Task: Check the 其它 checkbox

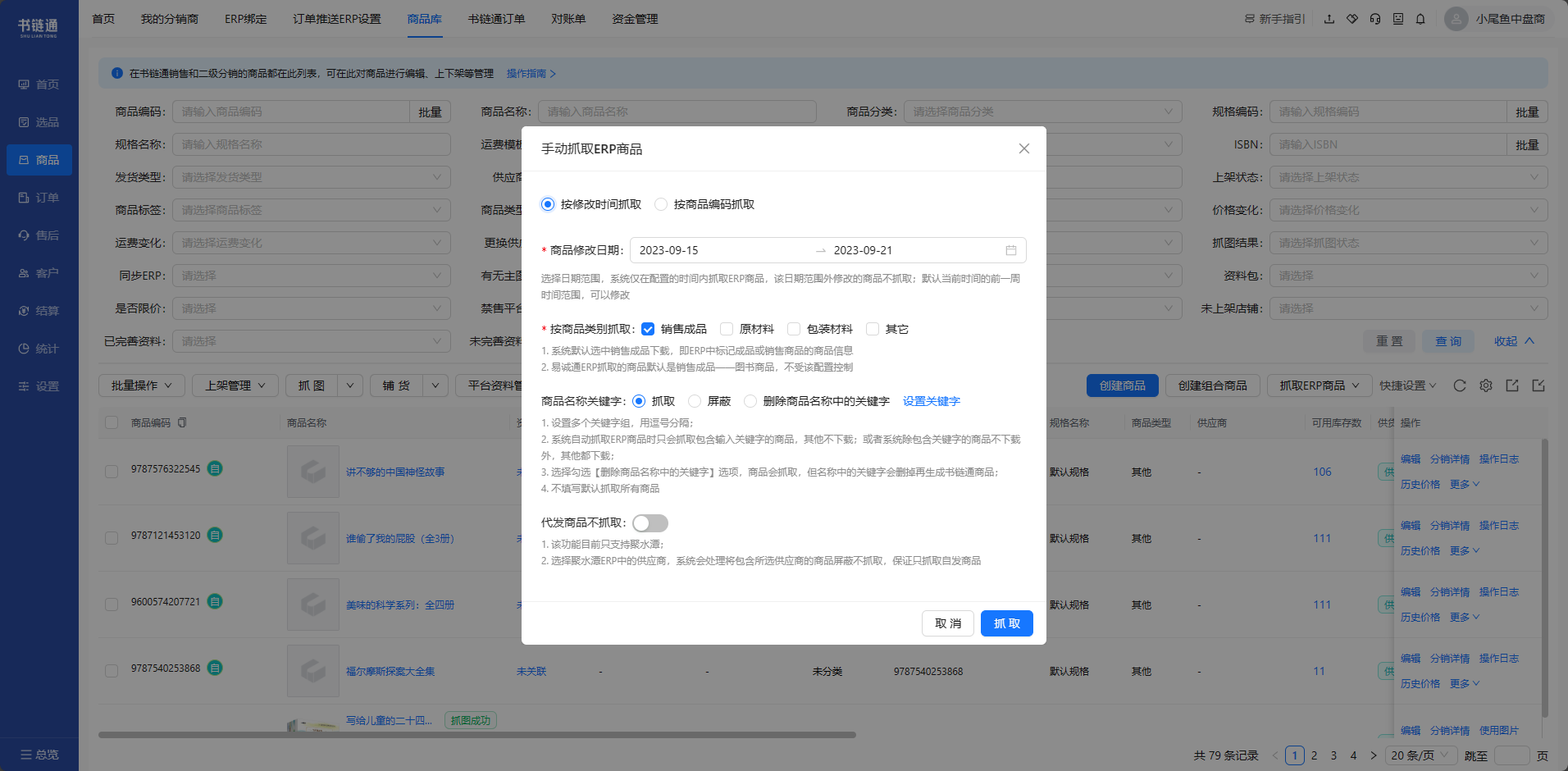Action: (873, 329)
